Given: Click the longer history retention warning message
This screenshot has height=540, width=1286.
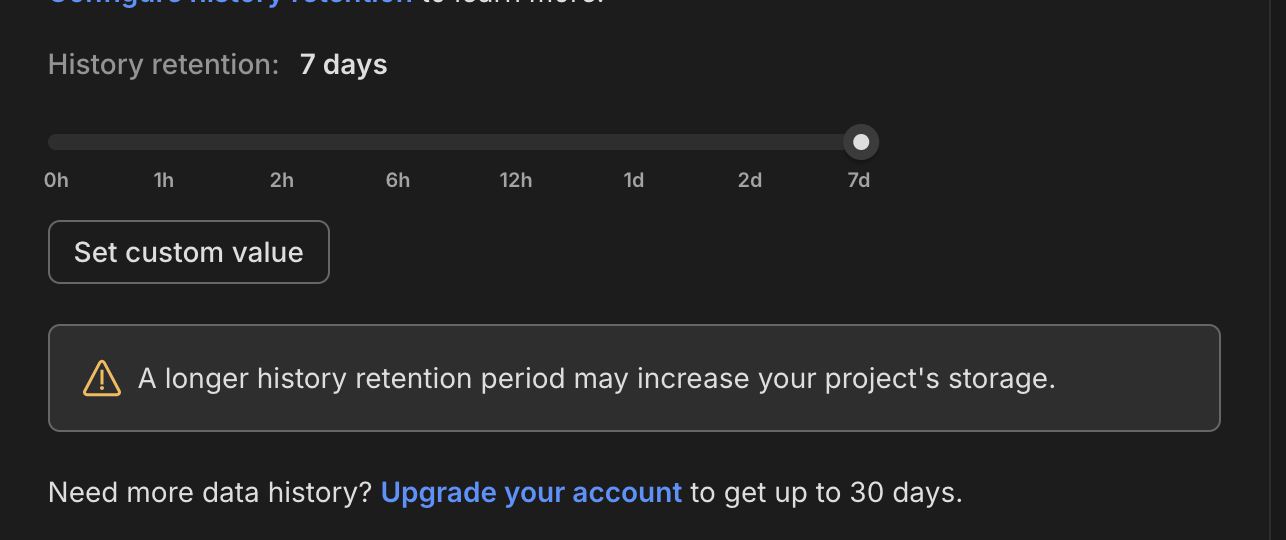Looking at the screenshot, I should 596,379.
